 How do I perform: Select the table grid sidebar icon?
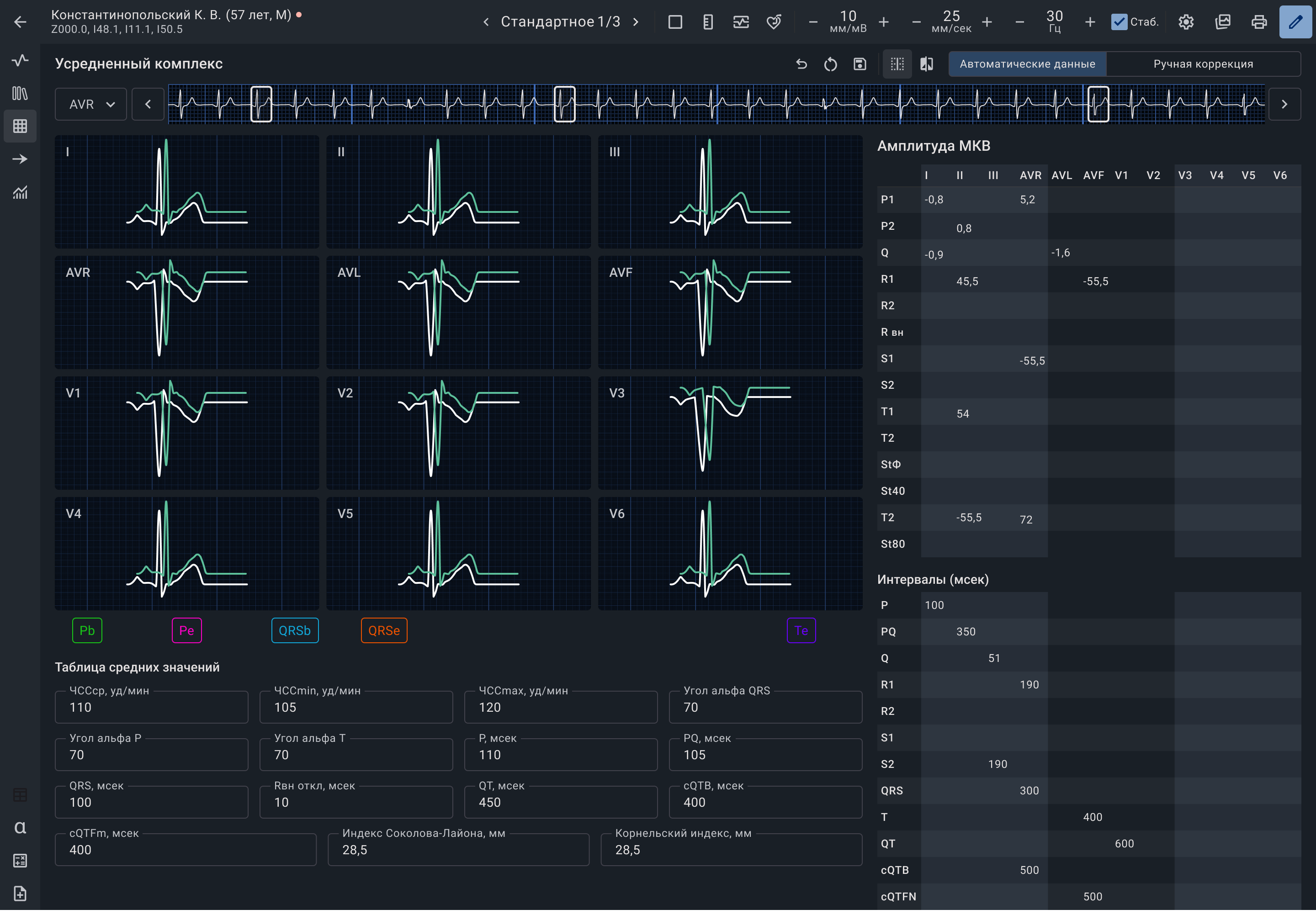20,126
